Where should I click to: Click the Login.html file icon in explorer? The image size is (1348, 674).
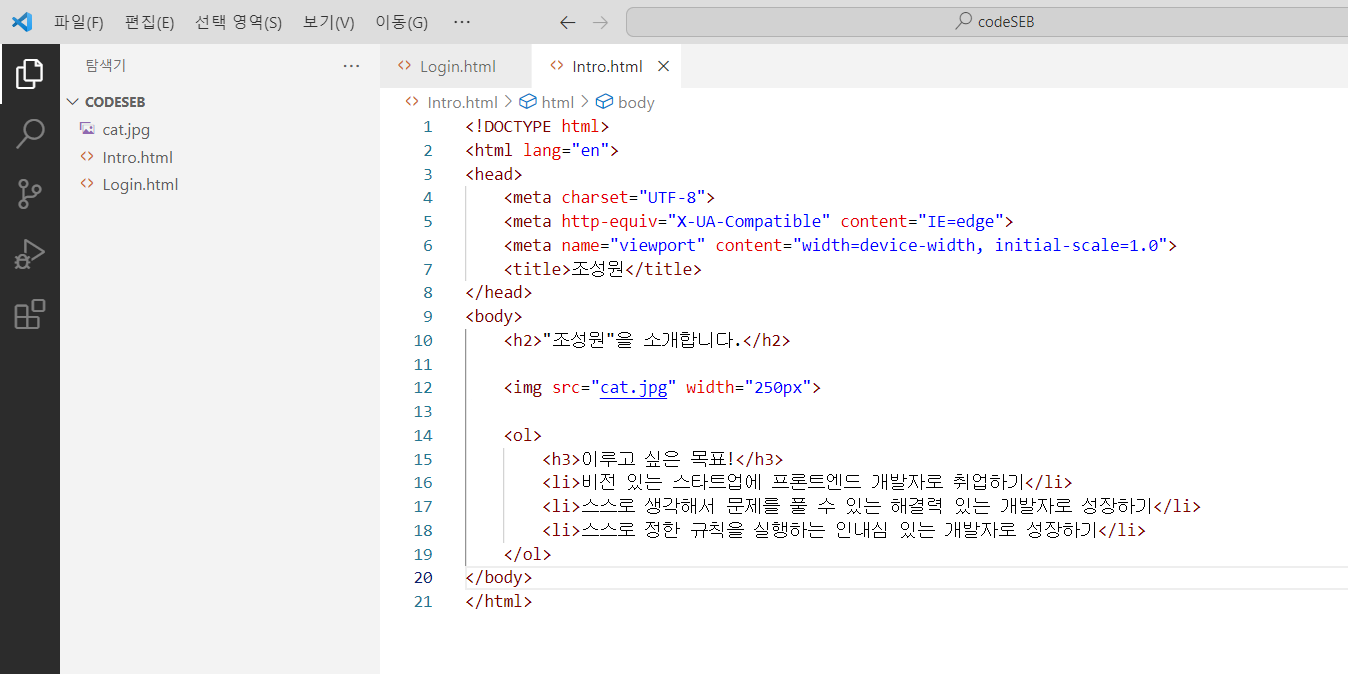87,184
